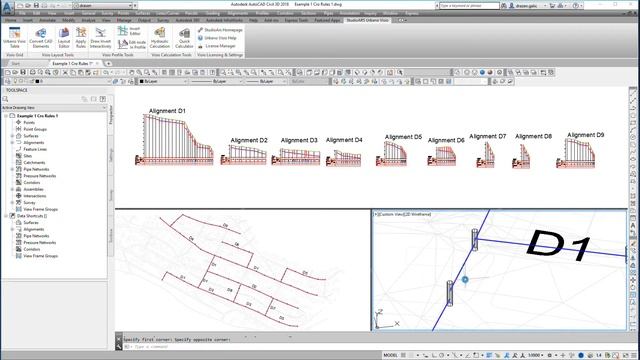
Task: Expand the Surfaces node in Prospector tree
Action: coord(12,136)
